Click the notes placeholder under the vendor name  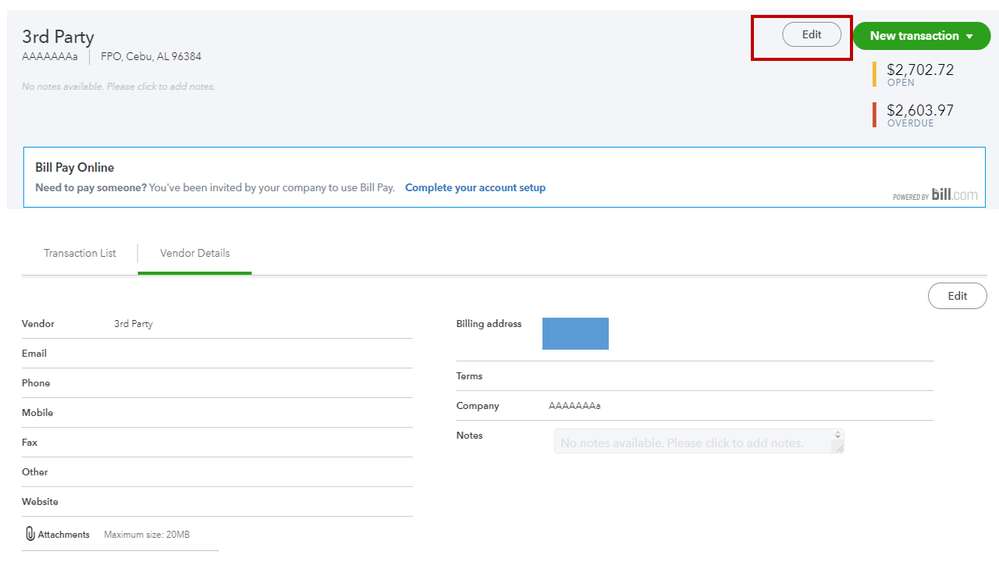point(118,87)
